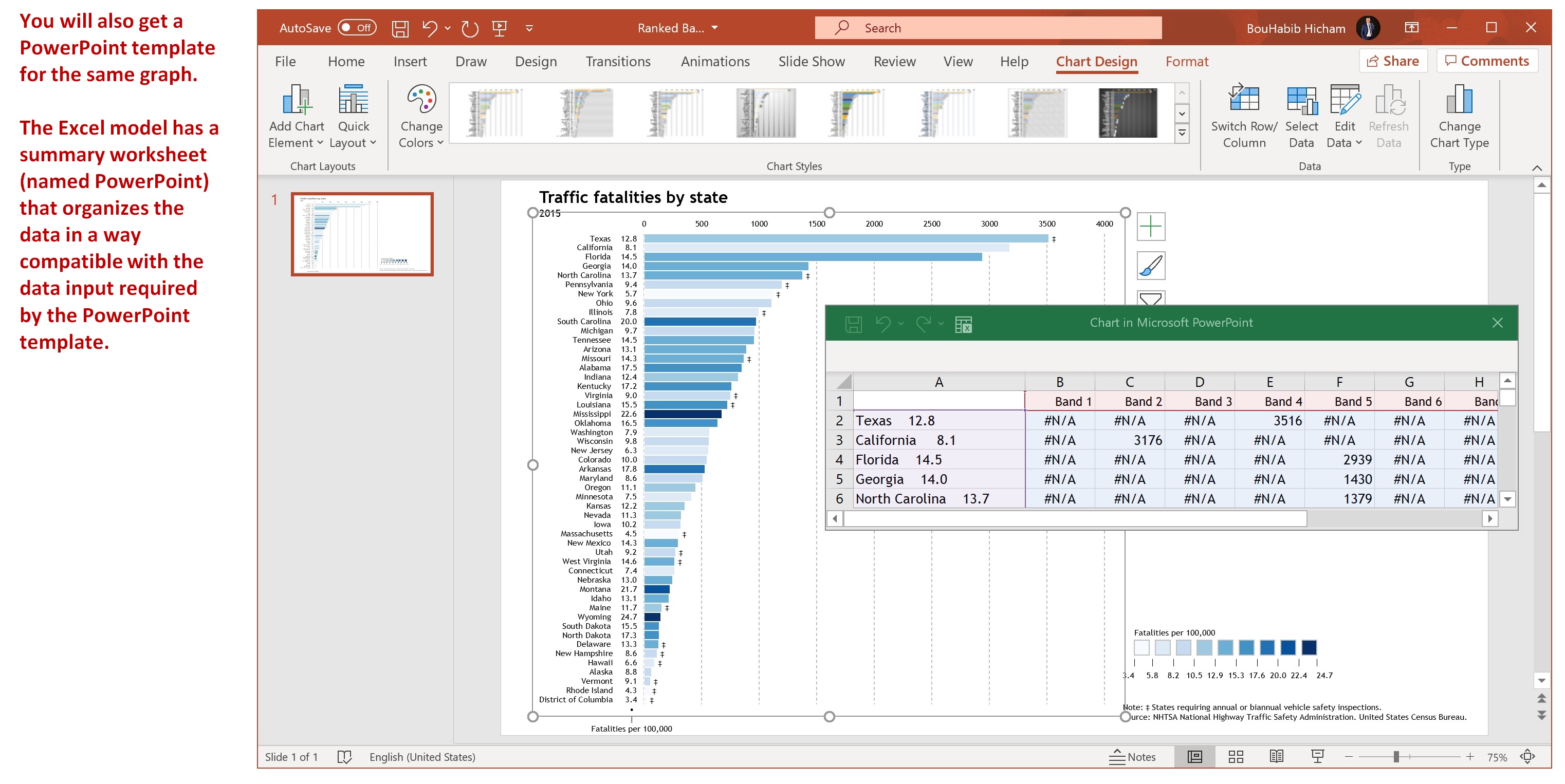Screen dimensions: 1565x784
Task: Click the zoom slider handle
Action: point(1396,757)
